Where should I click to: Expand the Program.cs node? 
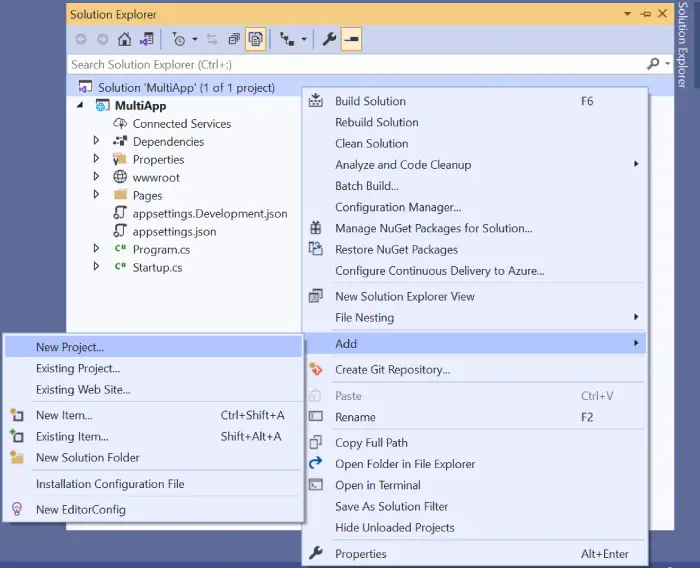96,248
